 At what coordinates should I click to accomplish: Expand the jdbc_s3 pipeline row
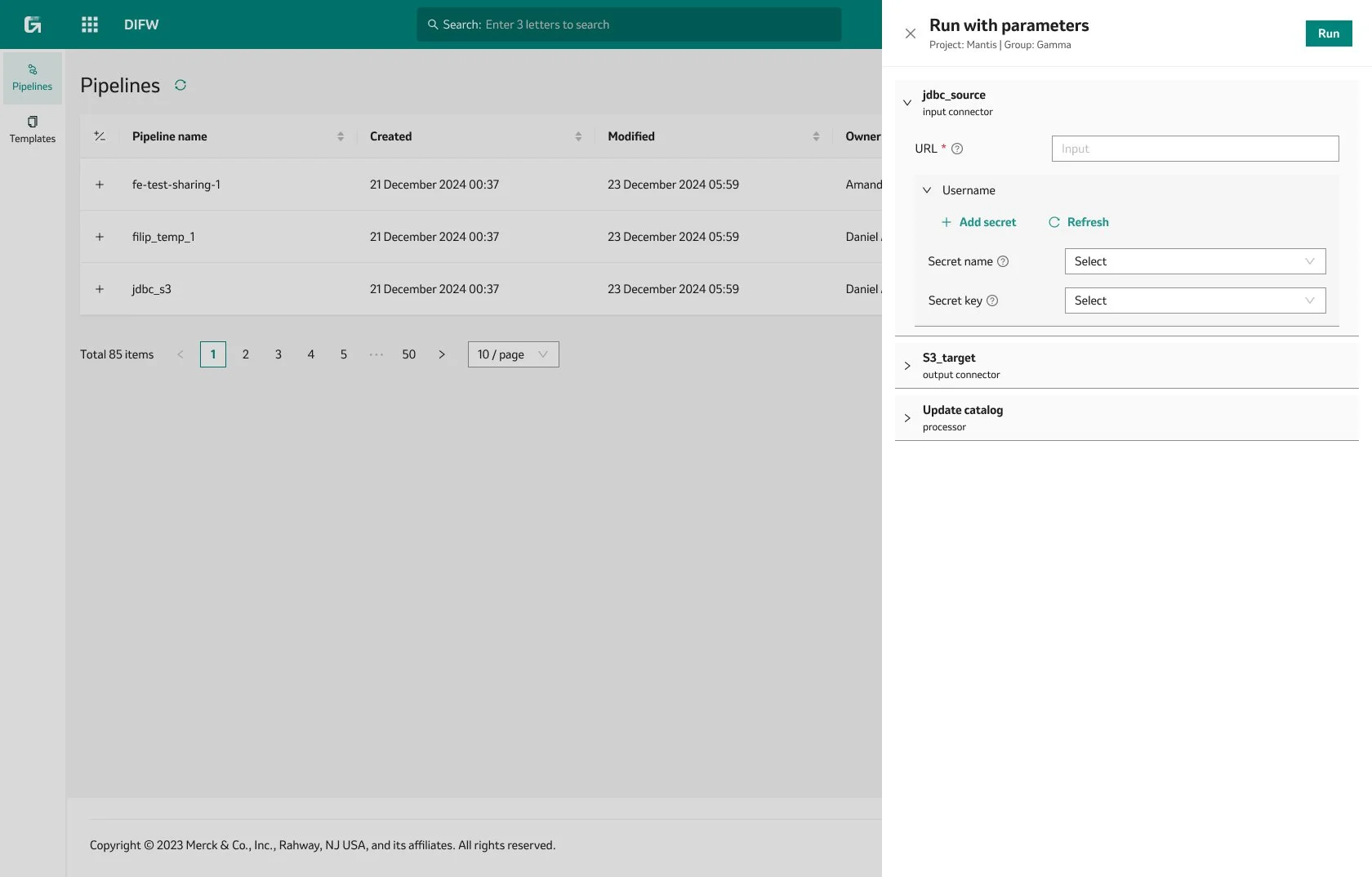100,289
